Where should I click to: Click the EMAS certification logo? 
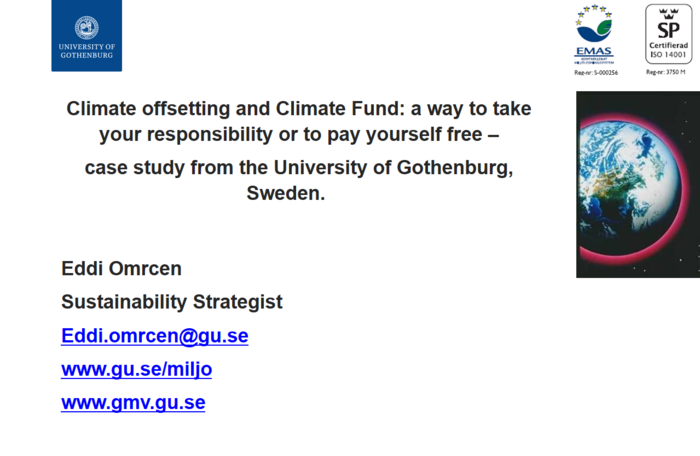pyautogui.click(x=594, y=35)
